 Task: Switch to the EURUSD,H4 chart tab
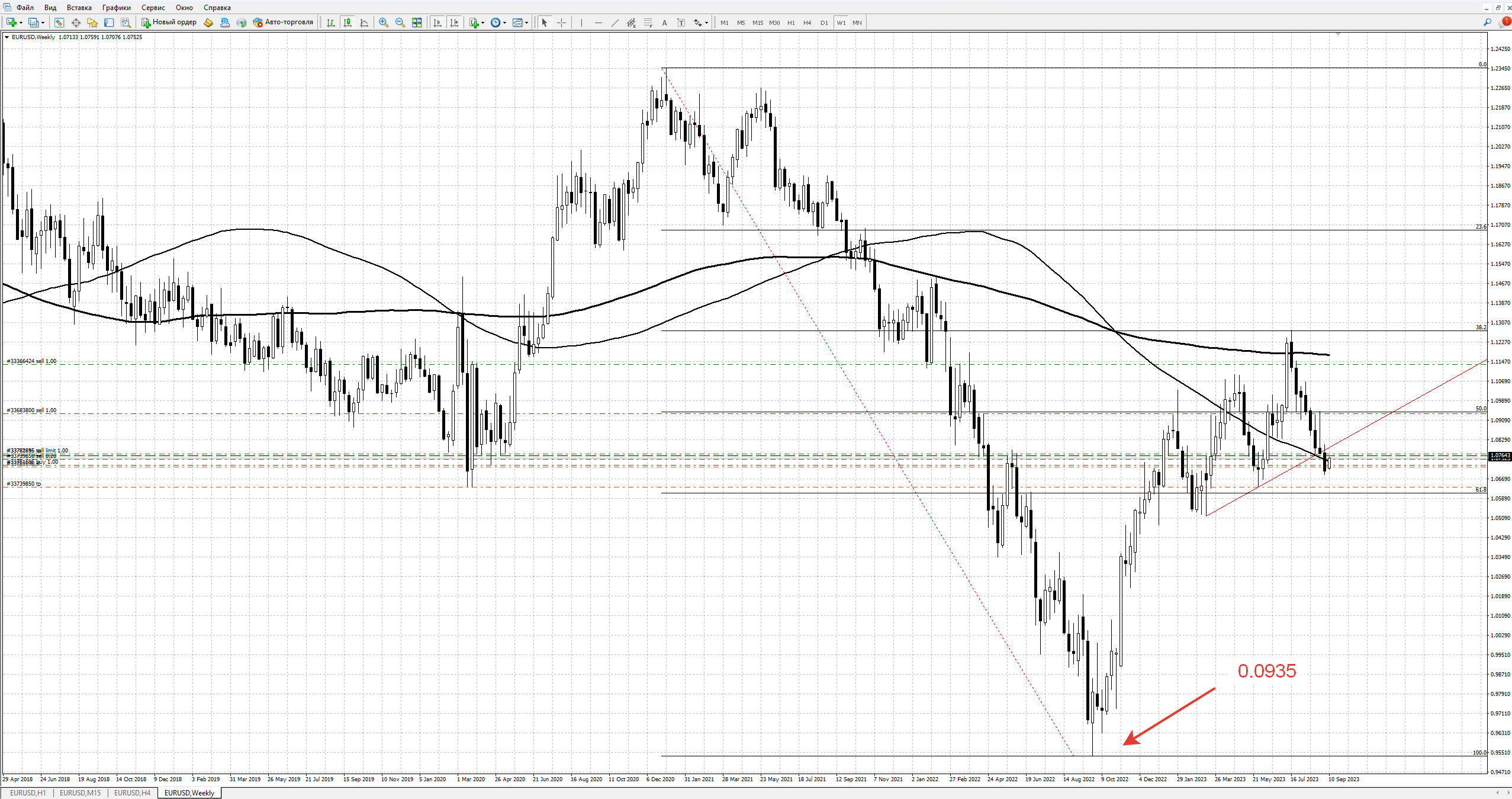point(132,792)
